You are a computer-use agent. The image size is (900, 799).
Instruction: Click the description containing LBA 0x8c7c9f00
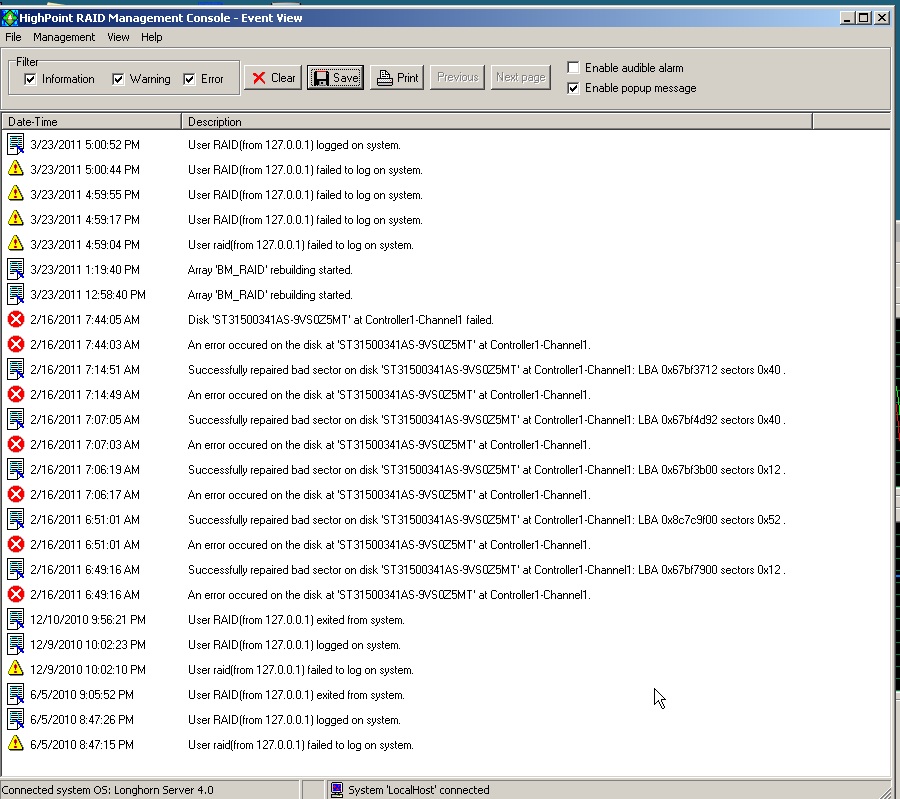(487, 519)
